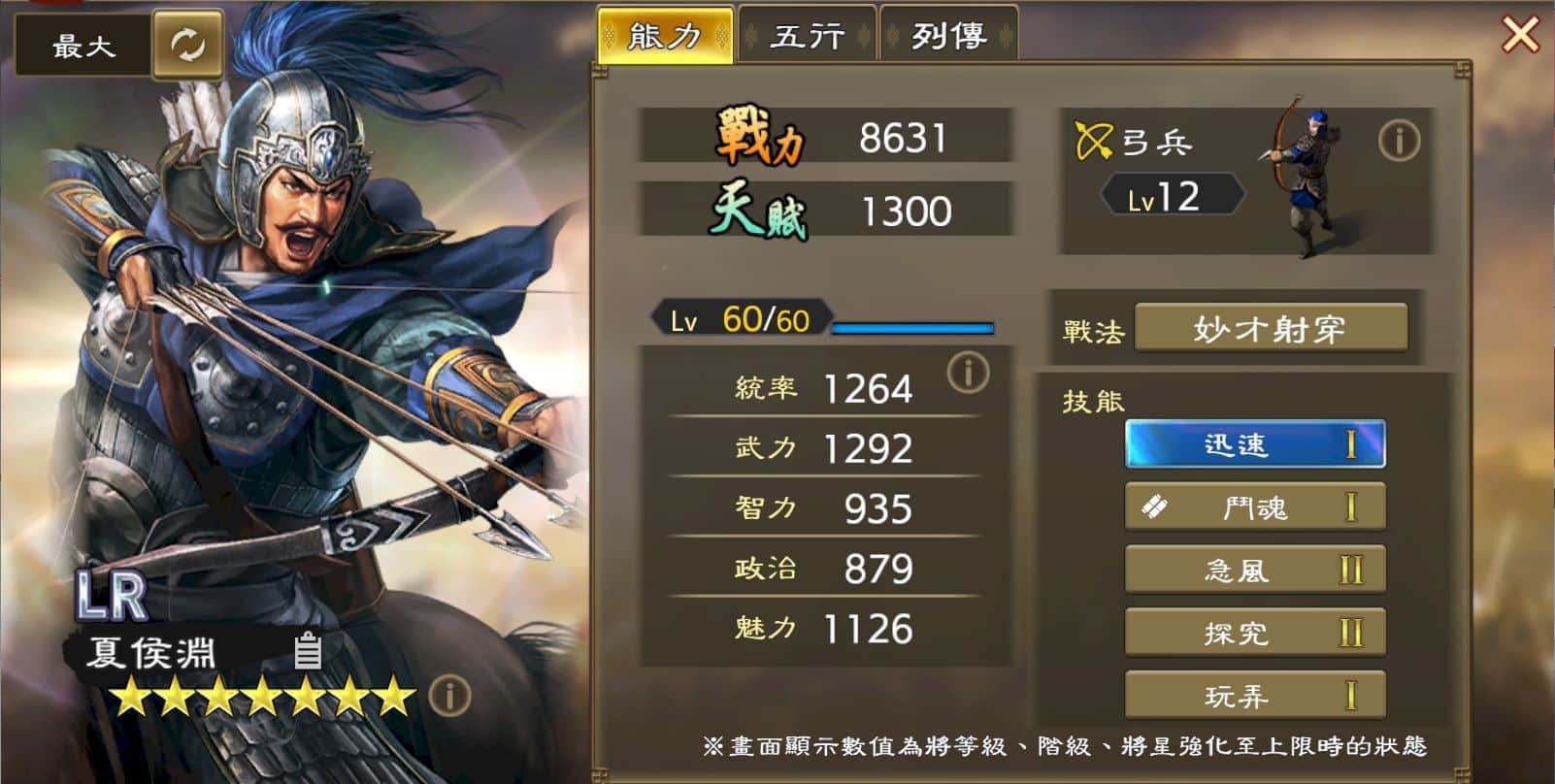This screenshot has width=1555, height=784.
Task: Click the crossed bow icon beside 弓兵
Action: [1094, 142]
